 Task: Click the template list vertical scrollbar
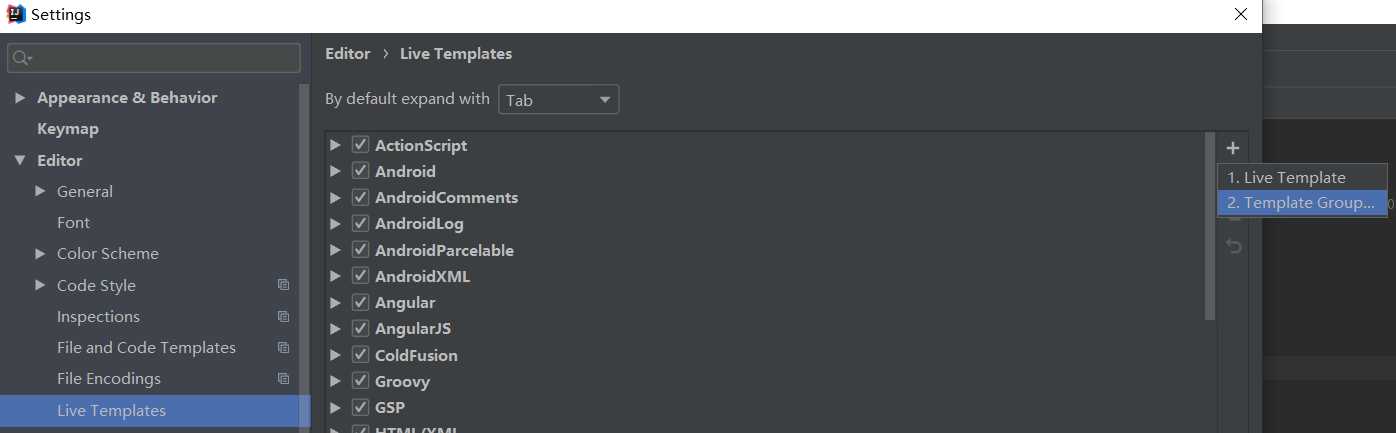1210,227
